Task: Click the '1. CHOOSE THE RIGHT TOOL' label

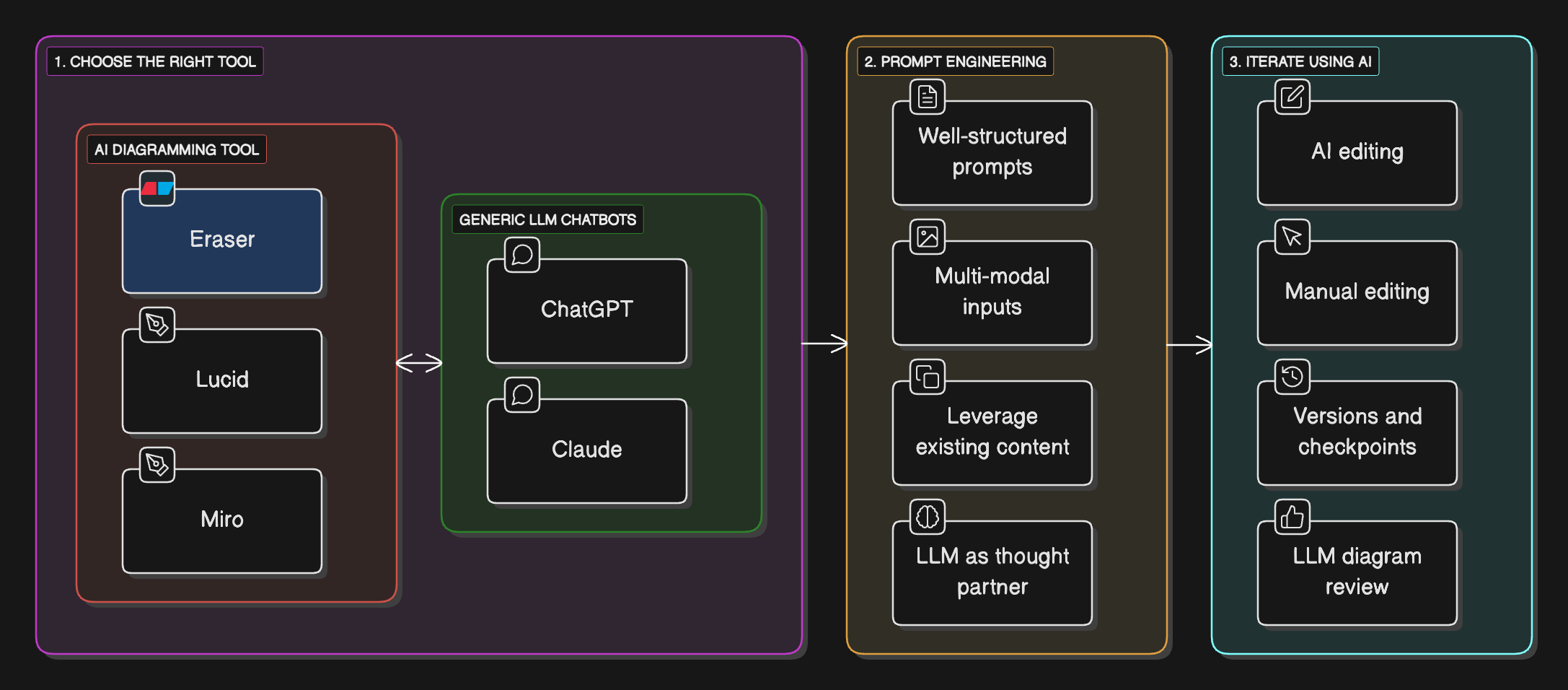Action: pos(155,61)
